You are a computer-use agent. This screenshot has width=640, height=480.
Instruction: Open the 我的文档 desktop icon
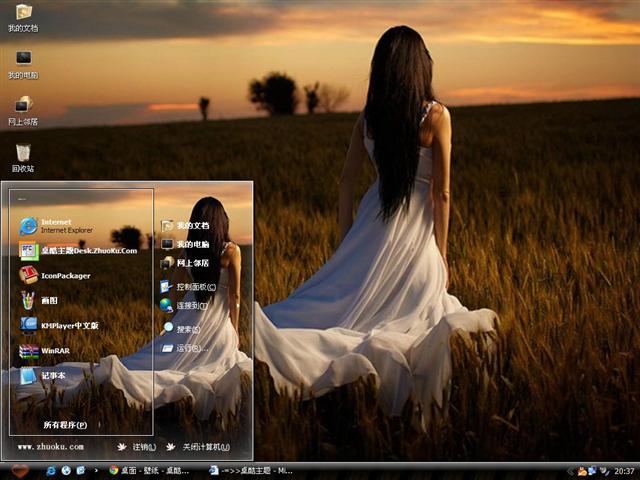pyautogui.click(x=23, y=16)
